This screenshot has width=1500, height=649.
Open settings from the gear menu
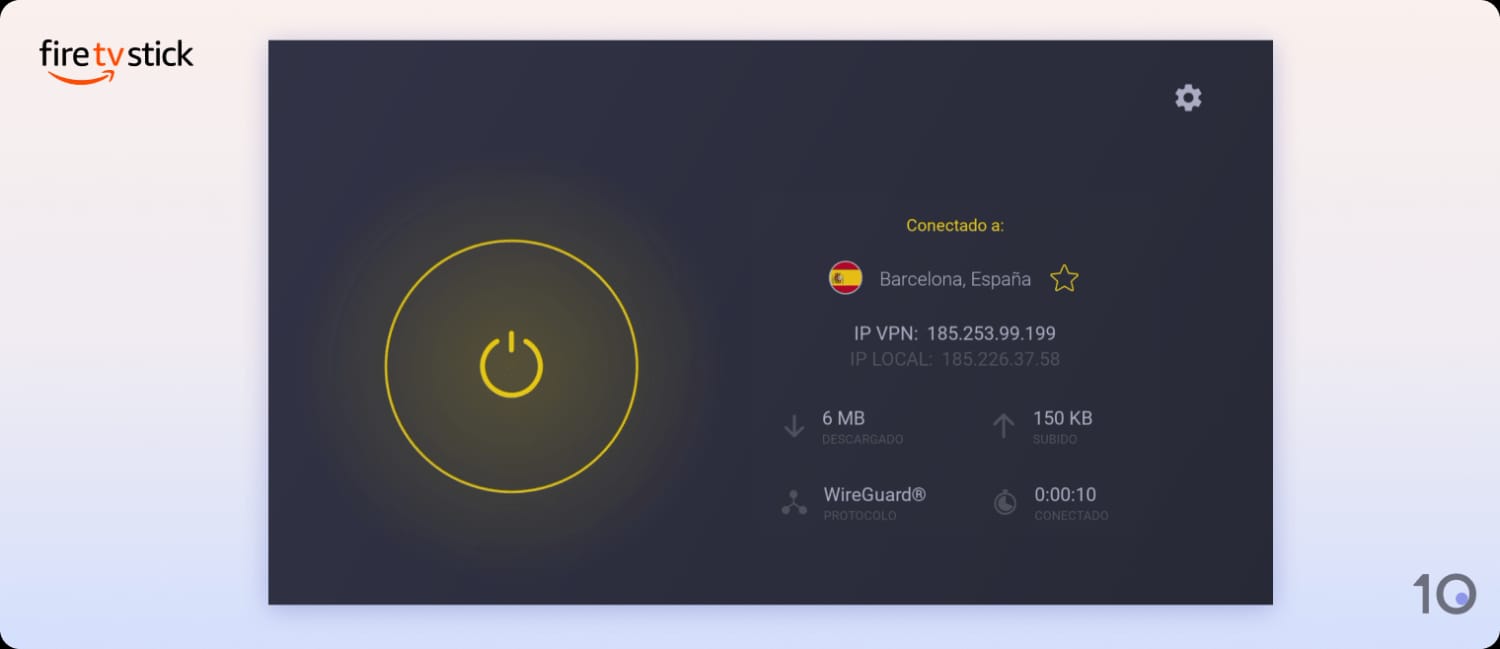tap(1188, 97)
